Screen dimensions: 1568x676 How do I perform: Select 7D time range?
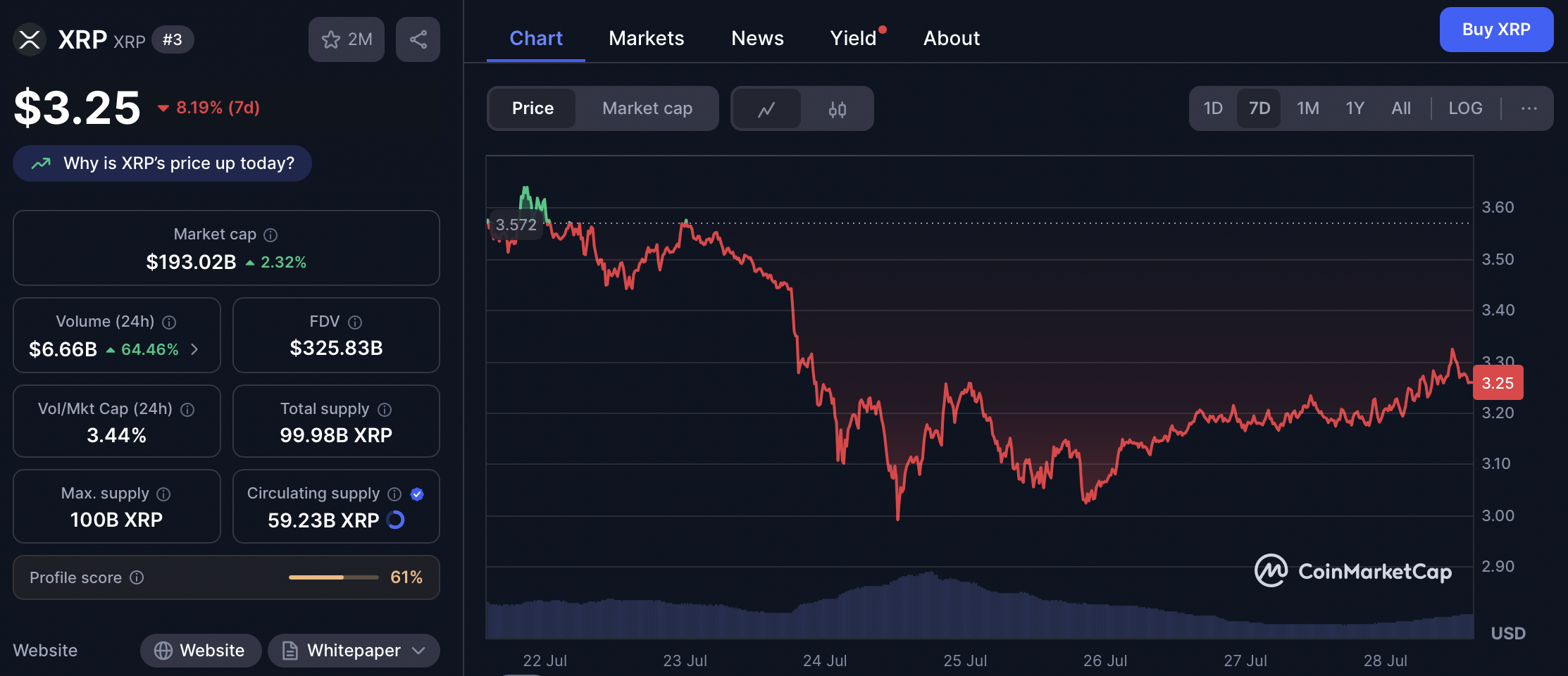pos(1259,108)
